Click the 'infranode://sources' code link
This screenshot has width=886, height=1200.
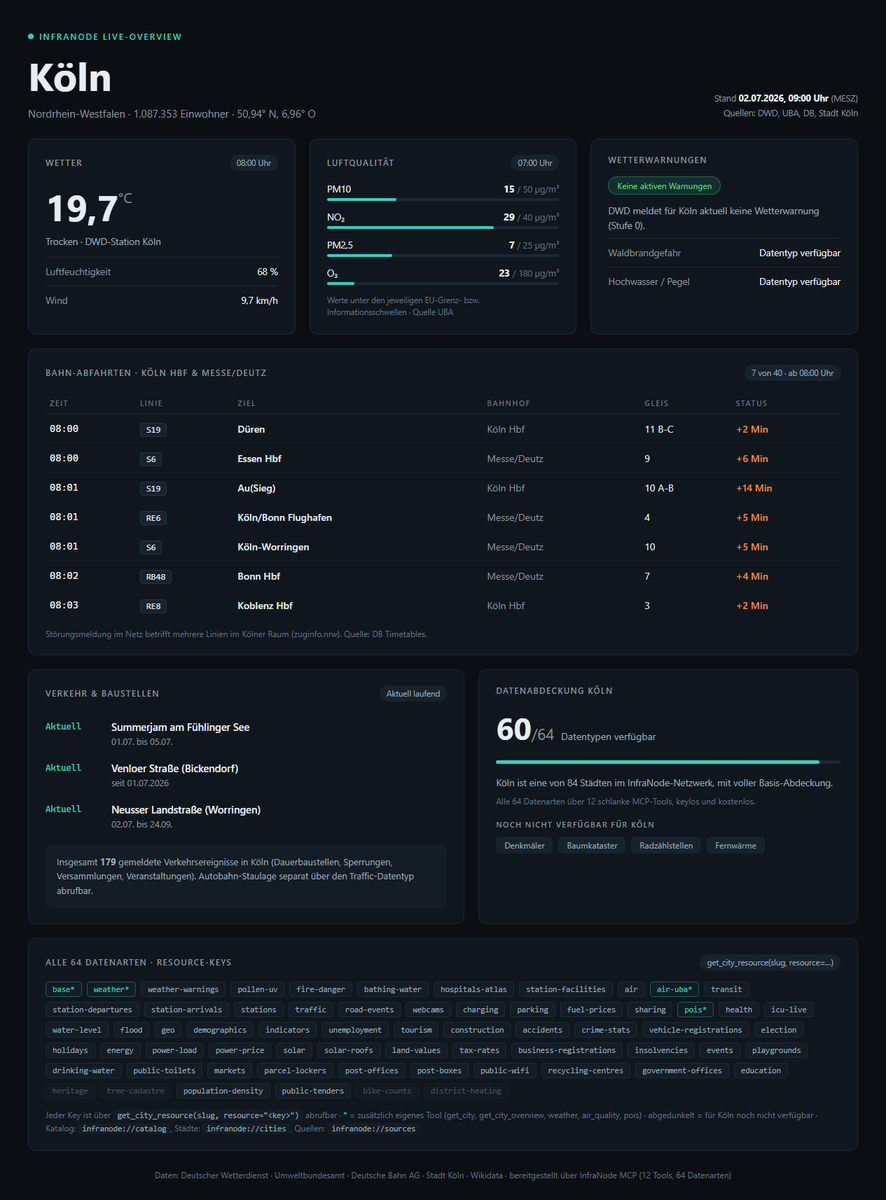click(x=374, y=1128)
